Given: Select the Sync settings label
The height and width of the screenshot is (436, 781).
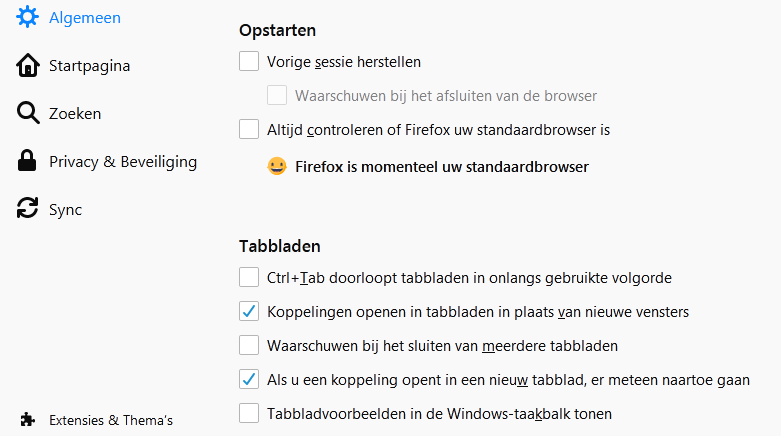Looking at the screenshot, I should pyautogui.click(x=66, y=210).
